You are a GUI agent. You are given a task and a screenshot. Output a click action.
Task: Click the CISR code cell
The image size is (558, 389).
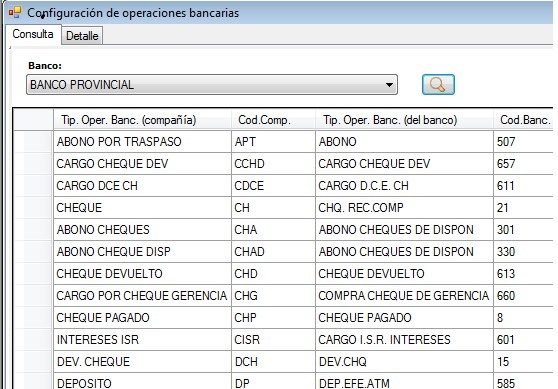(x=273, y=340)
